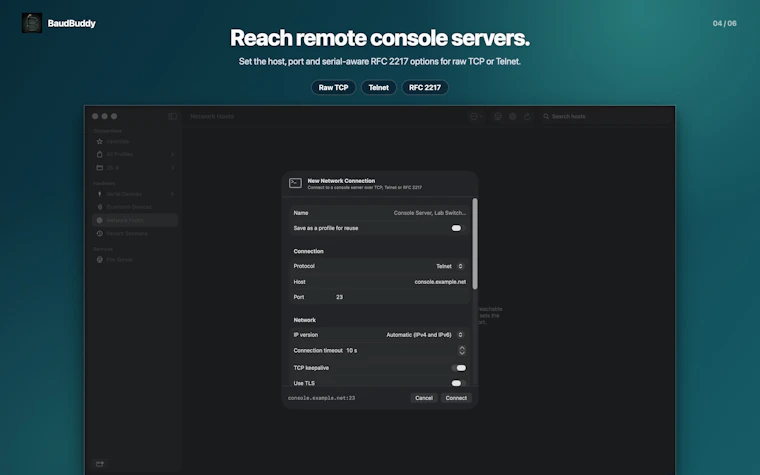Click the server stack toolbar icon
The image size is (760, 475).
click(498, 116)
